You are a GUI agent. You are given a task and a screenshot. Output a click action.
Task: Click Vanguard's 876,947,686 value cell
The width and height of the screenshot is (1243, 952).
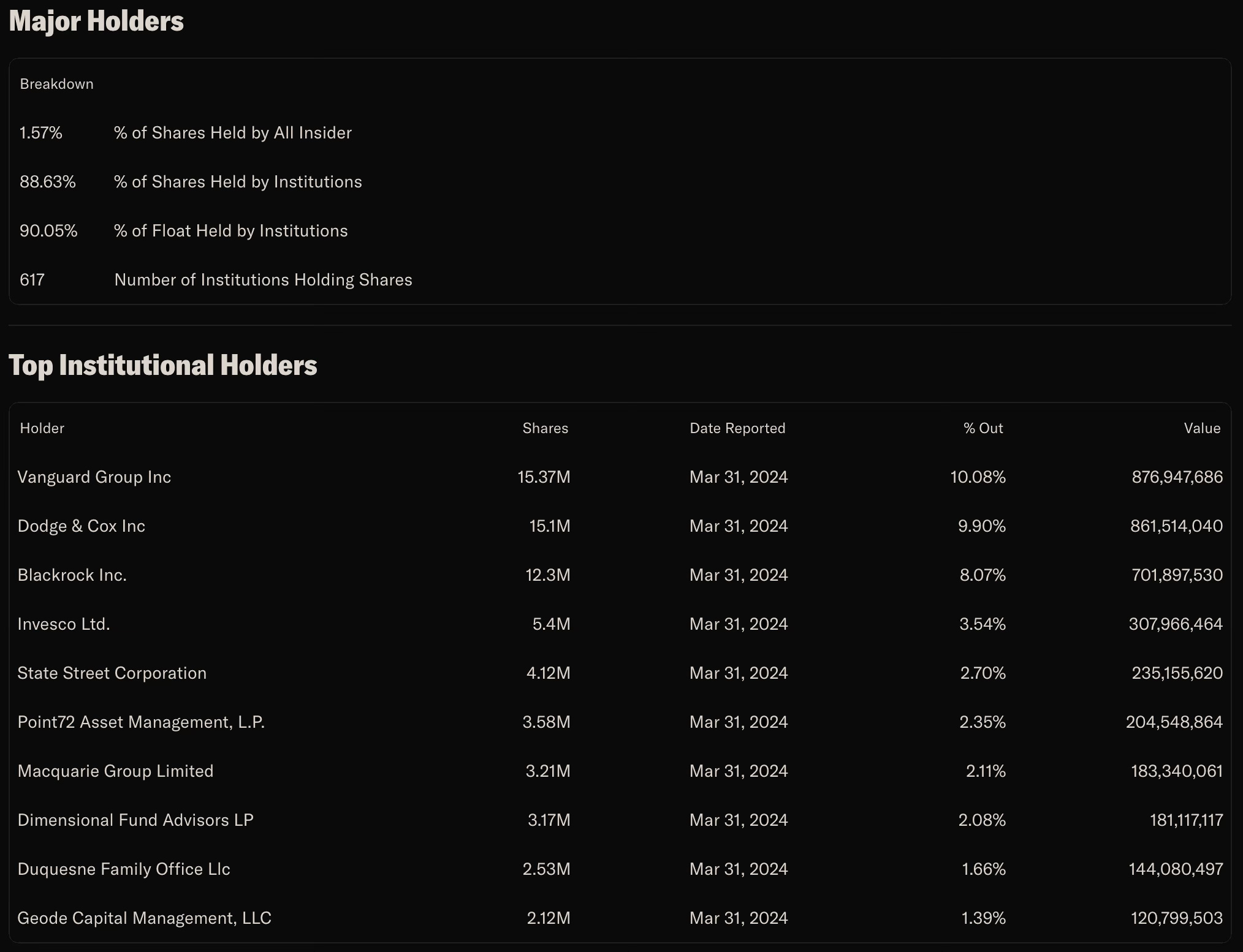click(1177, 477)
